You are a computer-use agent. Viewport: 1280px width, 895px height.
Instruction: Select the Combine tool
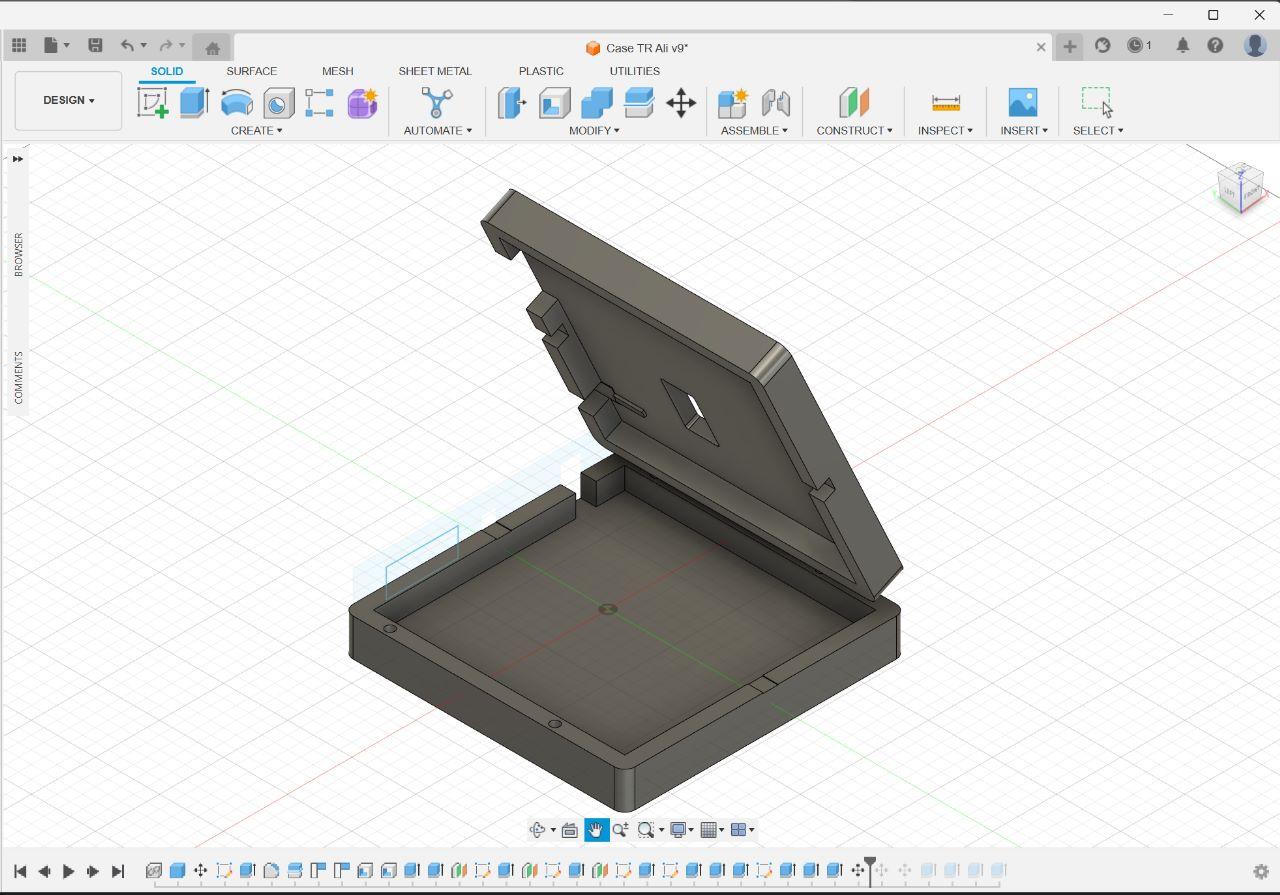pyautogui.click(x=596, y=102)
